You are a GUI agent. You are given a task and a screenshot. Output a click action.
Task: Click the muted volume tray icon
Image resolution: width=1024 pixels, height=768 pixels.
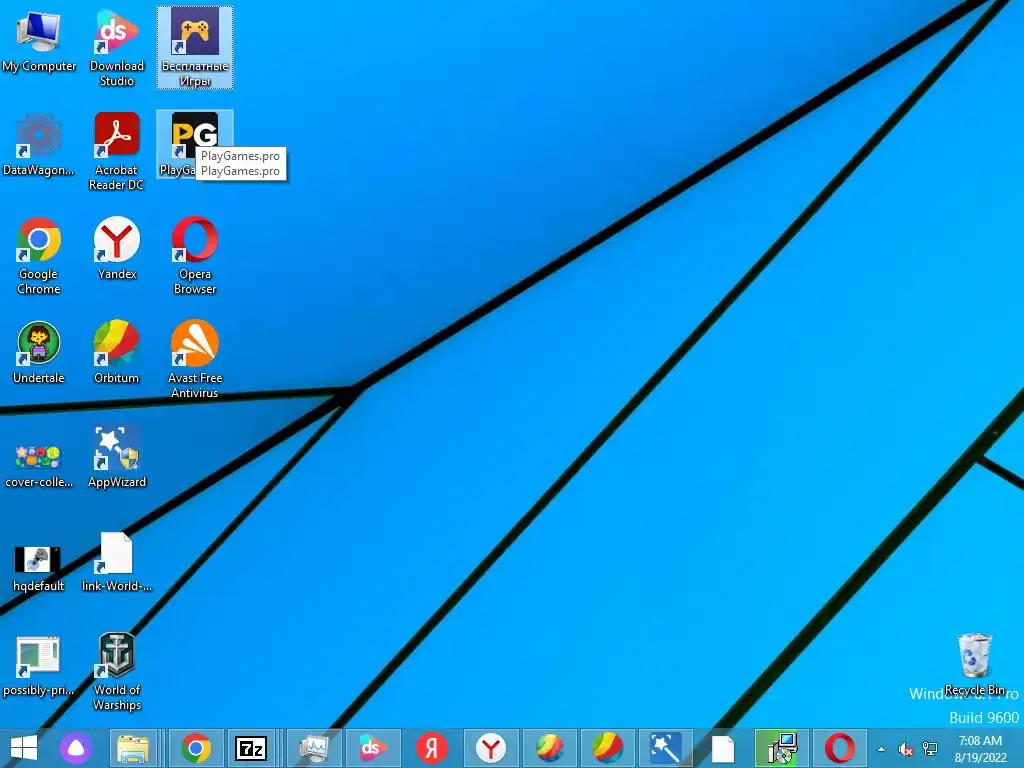[905, 749]
